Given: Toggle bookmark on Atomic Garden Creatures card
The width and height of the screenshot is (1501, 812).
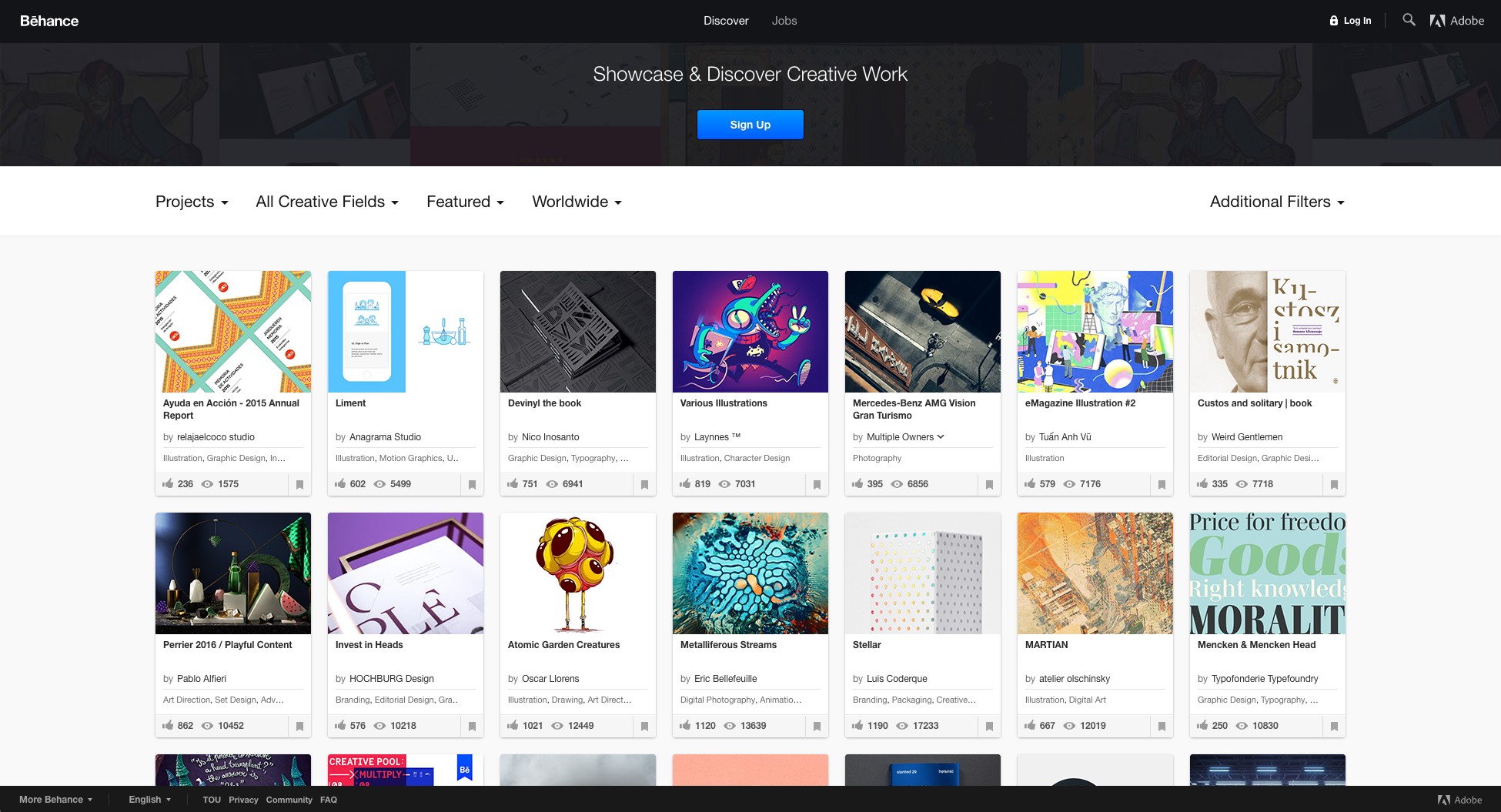Looking at the screenshot, I should click(644, 727).
